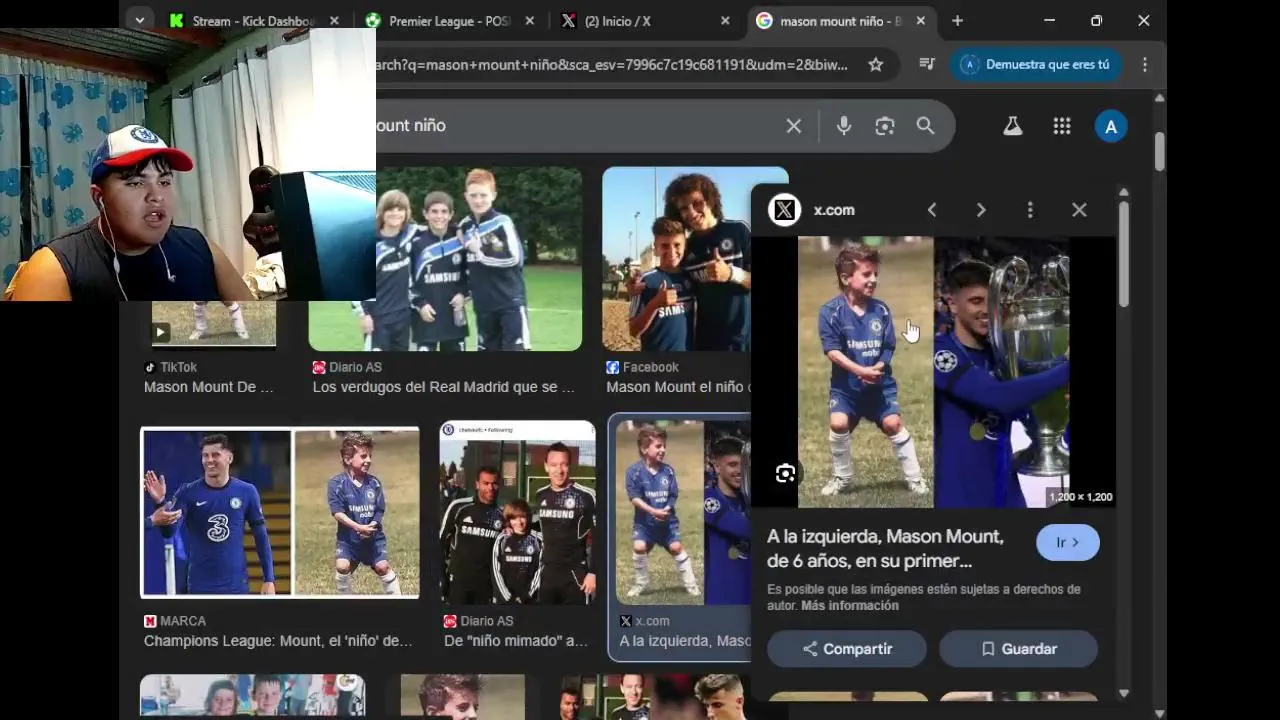Click the Guardar button
The width and height of the screenshot is (1280, 720).
(x=1018, y=649)
